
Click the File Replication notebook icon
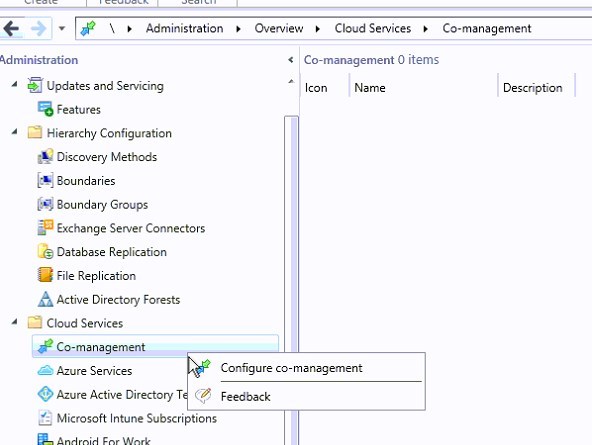(45, 275)
